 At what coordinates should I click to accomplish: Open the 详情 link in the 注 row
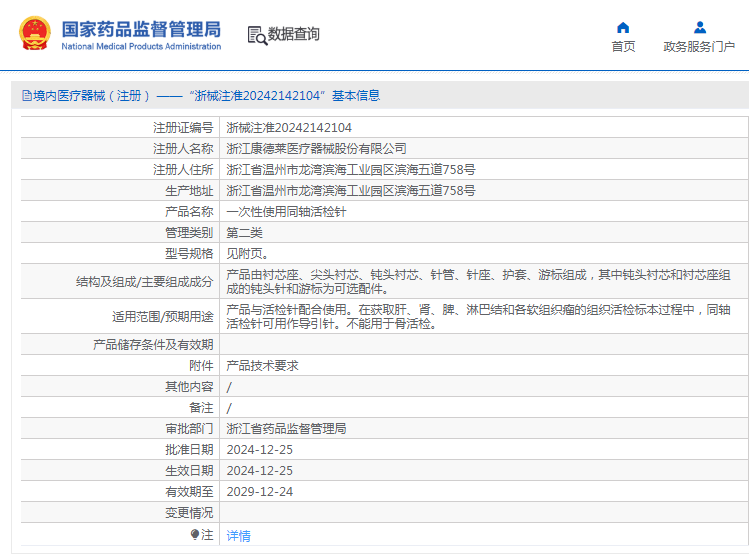[x=239, y=536]
